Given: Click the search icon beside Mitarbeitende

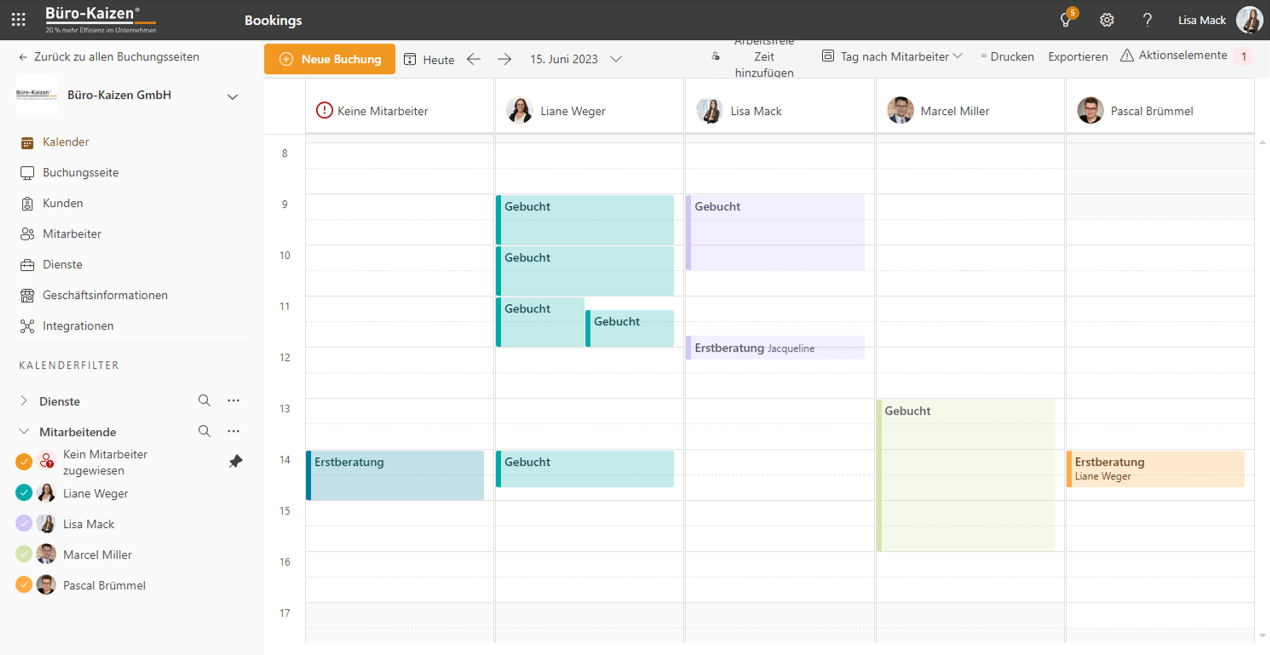Looking at the screenshot, I should pyautogui.click(x=204, y=431).
